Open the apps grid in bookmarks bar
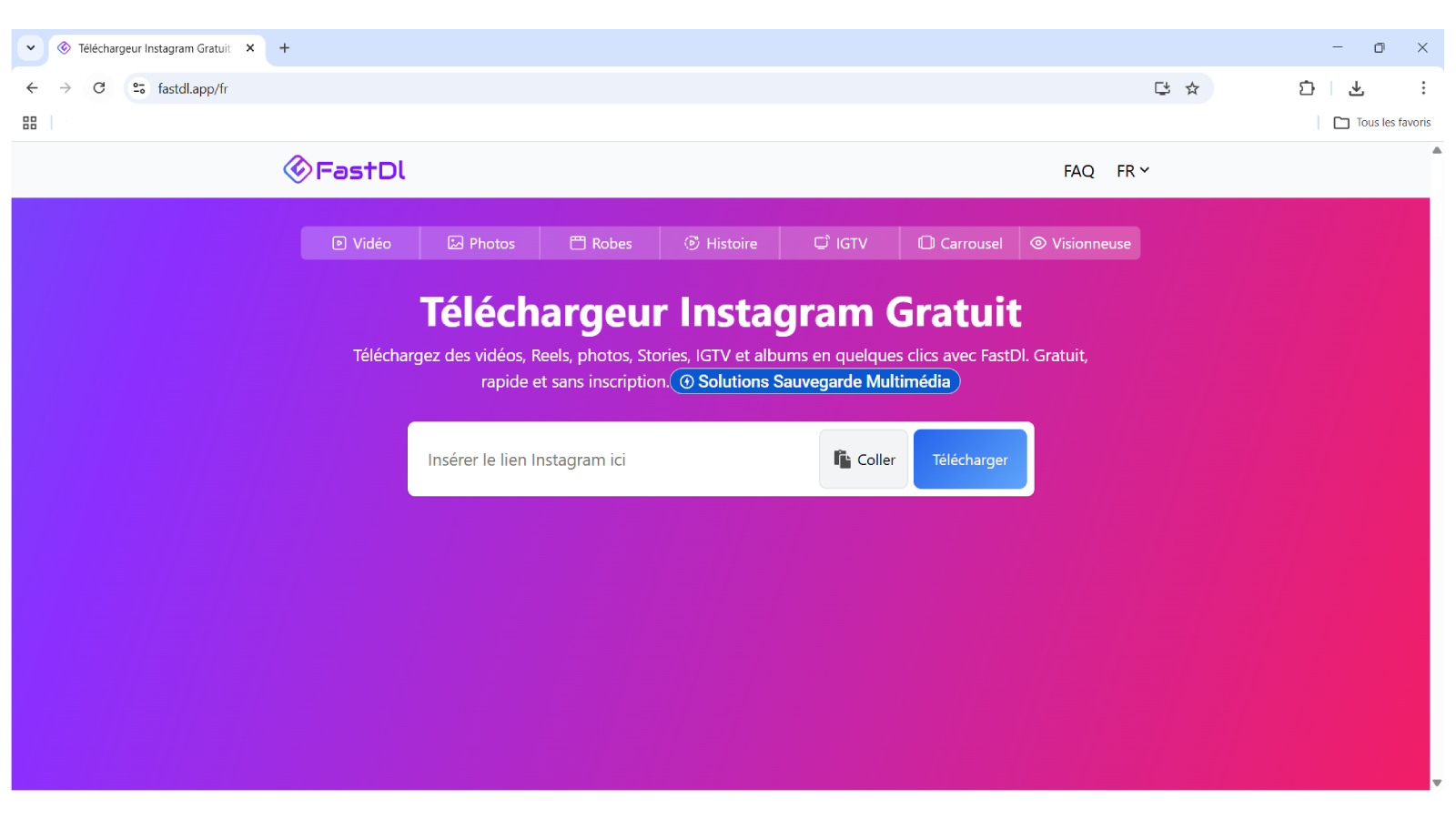 tap(29, 123)
